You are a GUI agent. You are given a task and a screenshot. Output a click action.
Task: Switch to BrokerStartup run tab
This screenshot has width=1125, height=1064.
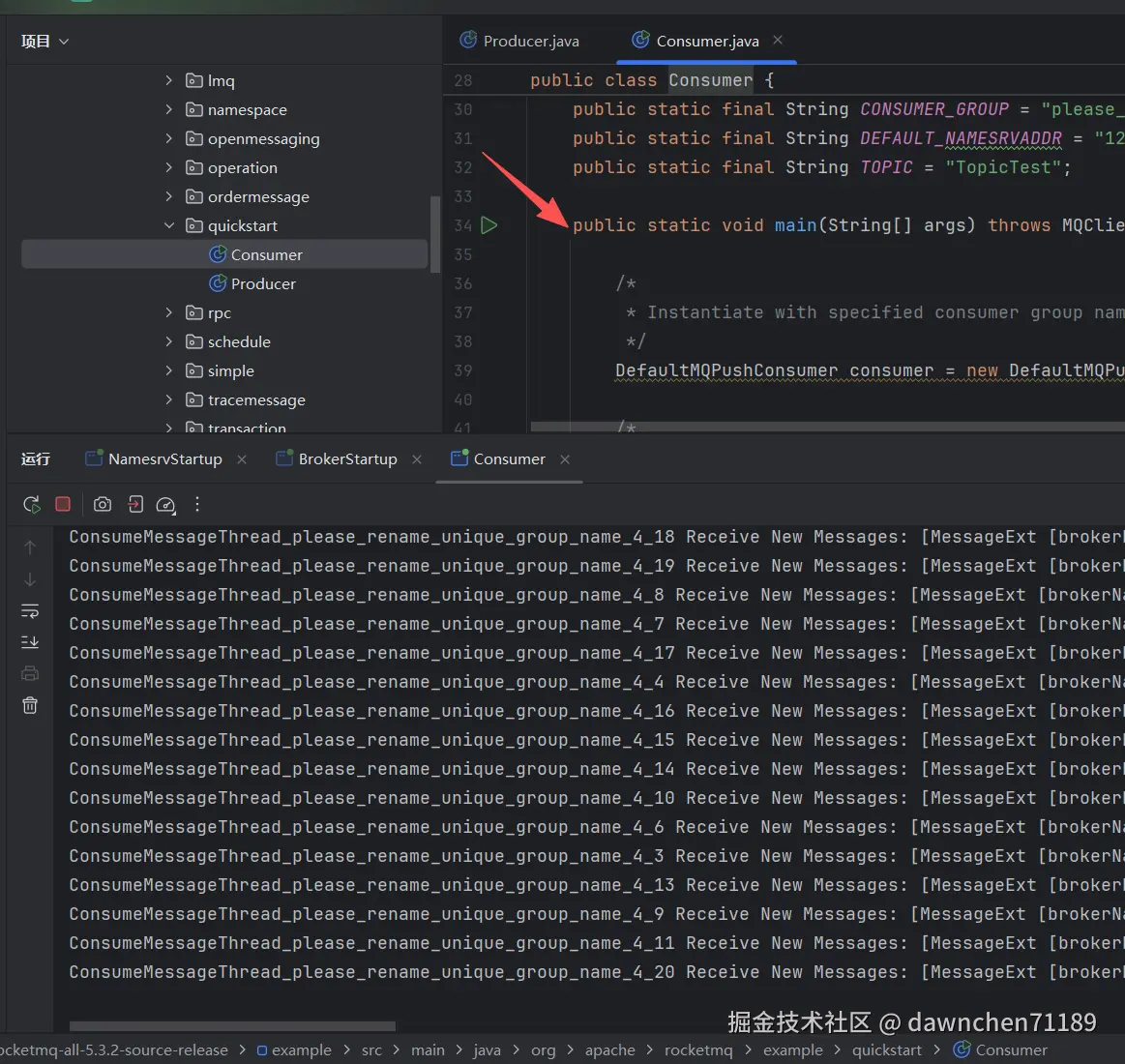pyautogui.click(x=348, y=459)
